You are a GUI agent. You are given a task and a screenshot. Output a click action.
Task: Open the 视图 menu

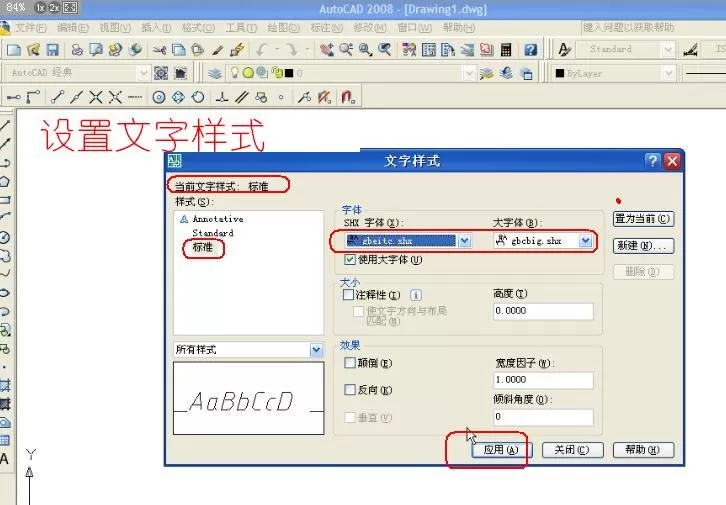[115, 28]
